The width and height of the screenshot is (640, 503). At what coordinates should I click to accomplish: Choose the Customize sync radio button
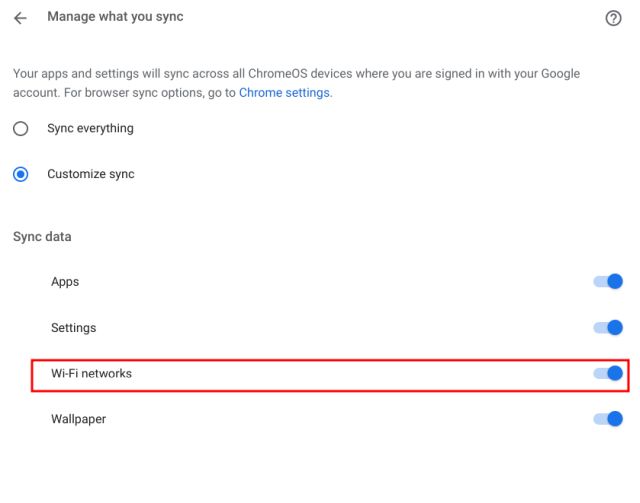(20, 175)
